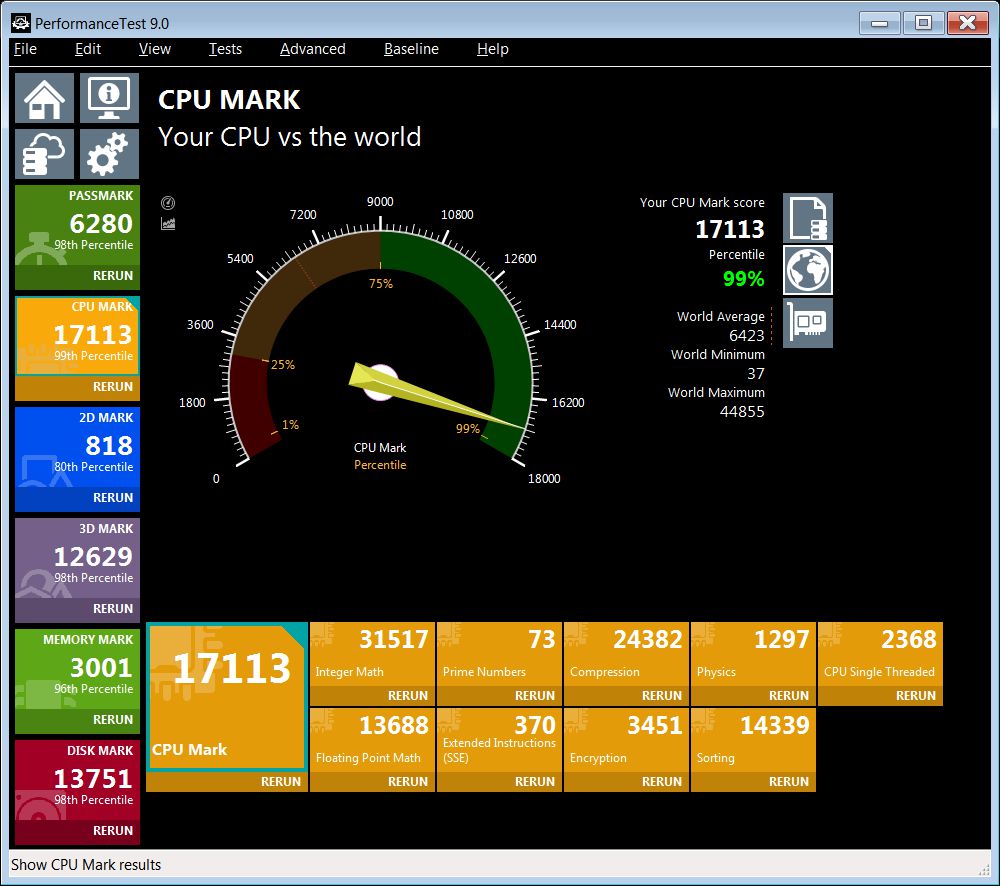Open the Baseline menu
The image size is (1000, 886).
coord(411,49)
